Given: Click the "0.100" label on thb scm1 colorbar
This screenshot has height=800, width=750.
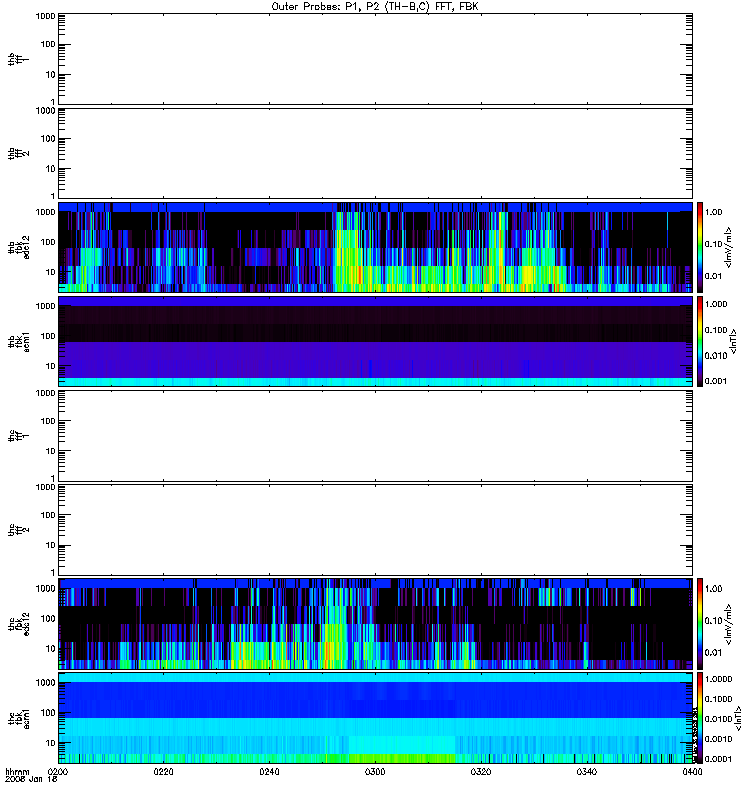Looking at the screenshot, I should (x=715, y=330).
